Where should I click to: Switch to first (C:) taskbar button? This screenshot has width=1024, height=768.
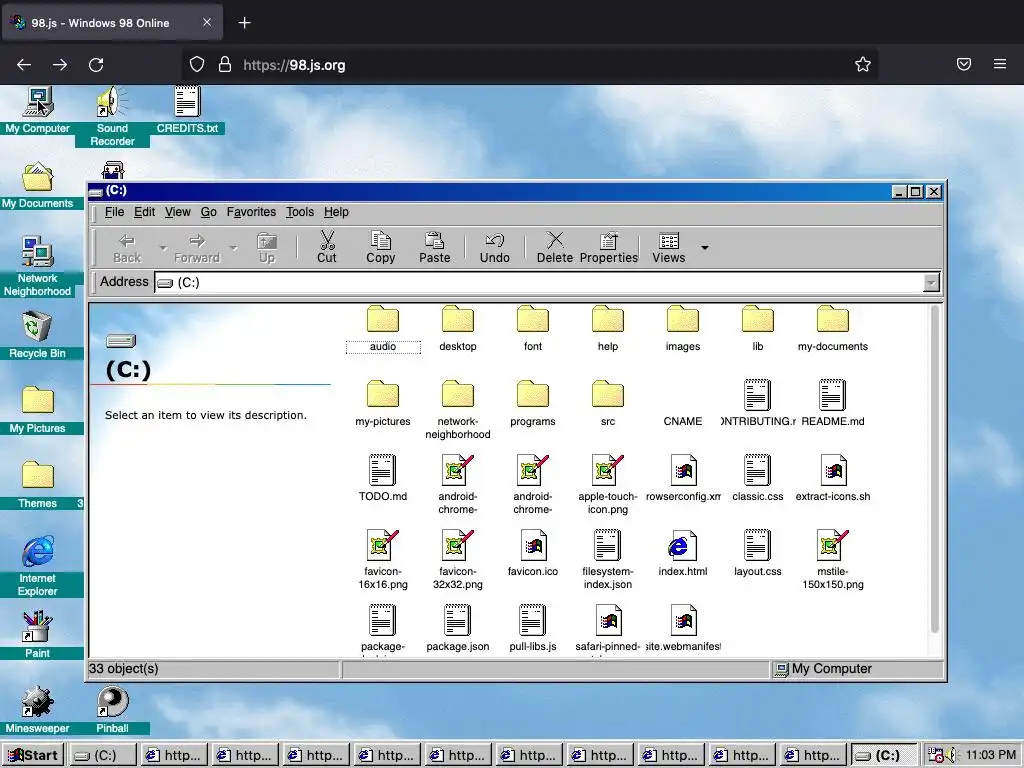pyautogui.click(x=103, y=755)
